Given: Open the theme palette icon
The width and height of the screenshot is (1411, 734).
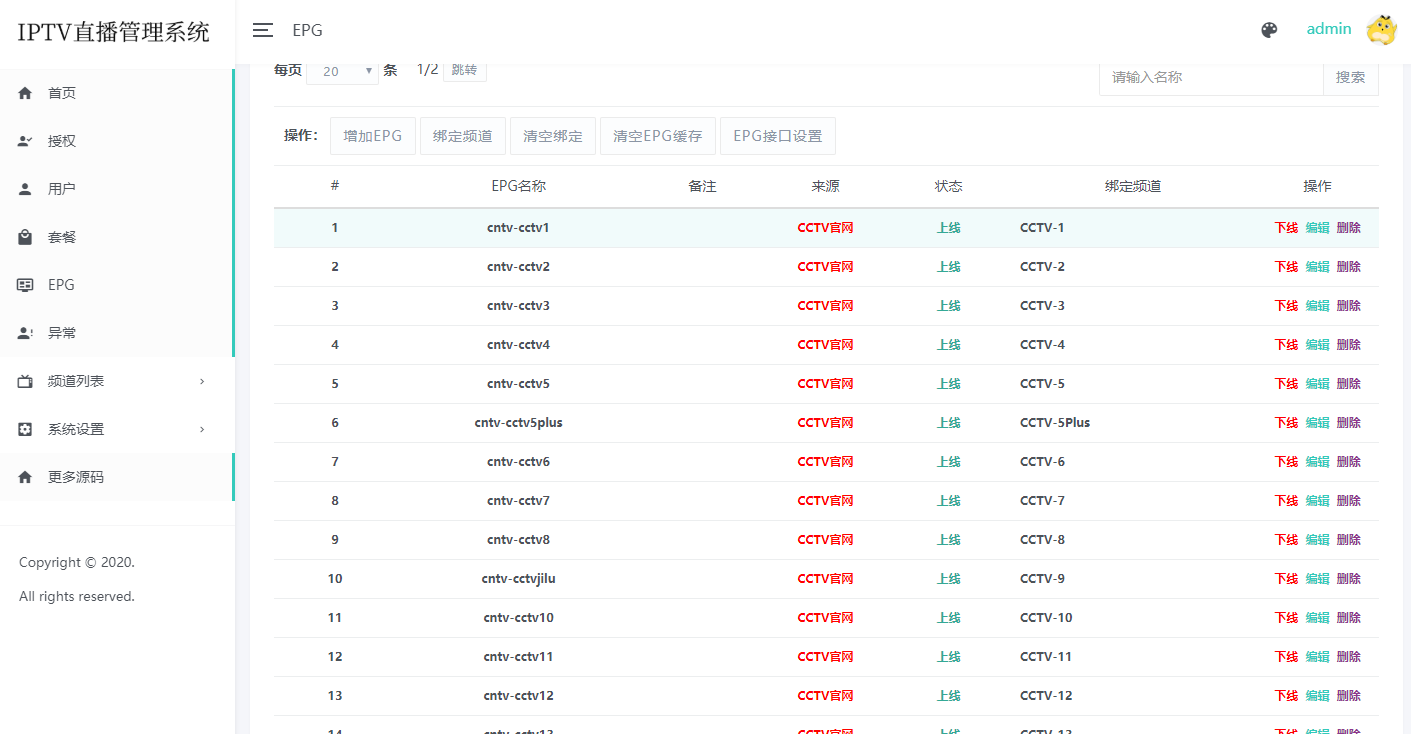Looking at the screenshot, I should pyautogui.click(x=1269, y=30).
